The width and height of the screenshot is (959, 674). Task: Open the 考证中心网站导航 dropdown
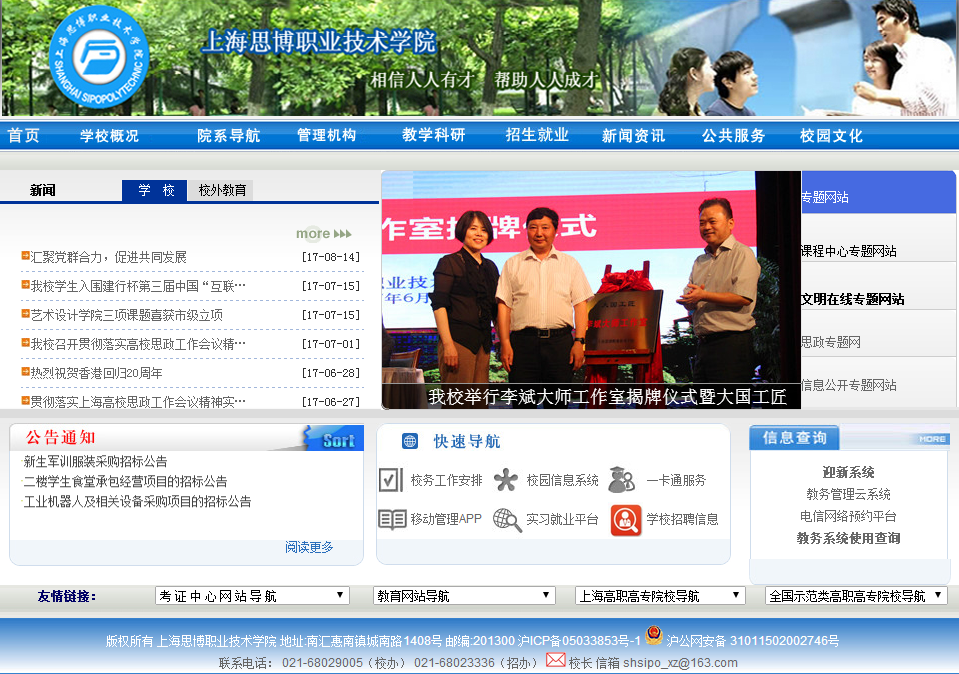(252, 596)
